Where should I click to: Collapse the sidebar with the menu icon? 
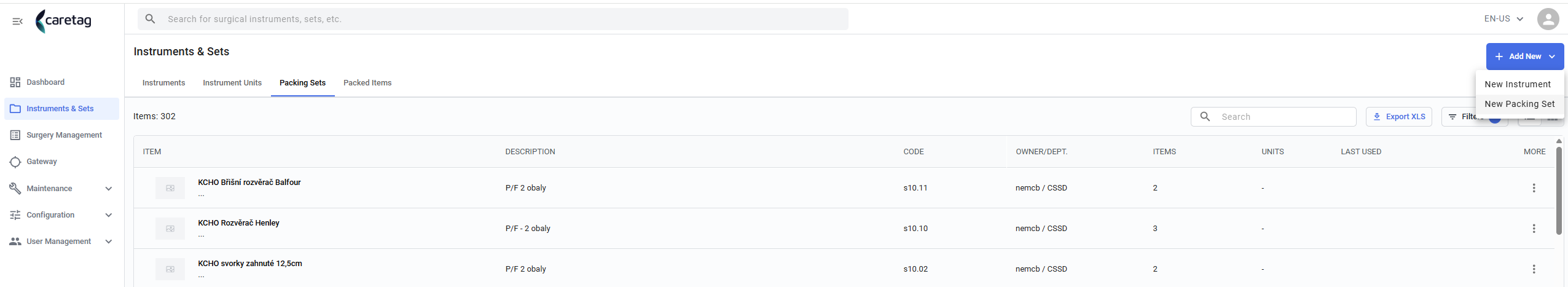[x=17, y=21]
